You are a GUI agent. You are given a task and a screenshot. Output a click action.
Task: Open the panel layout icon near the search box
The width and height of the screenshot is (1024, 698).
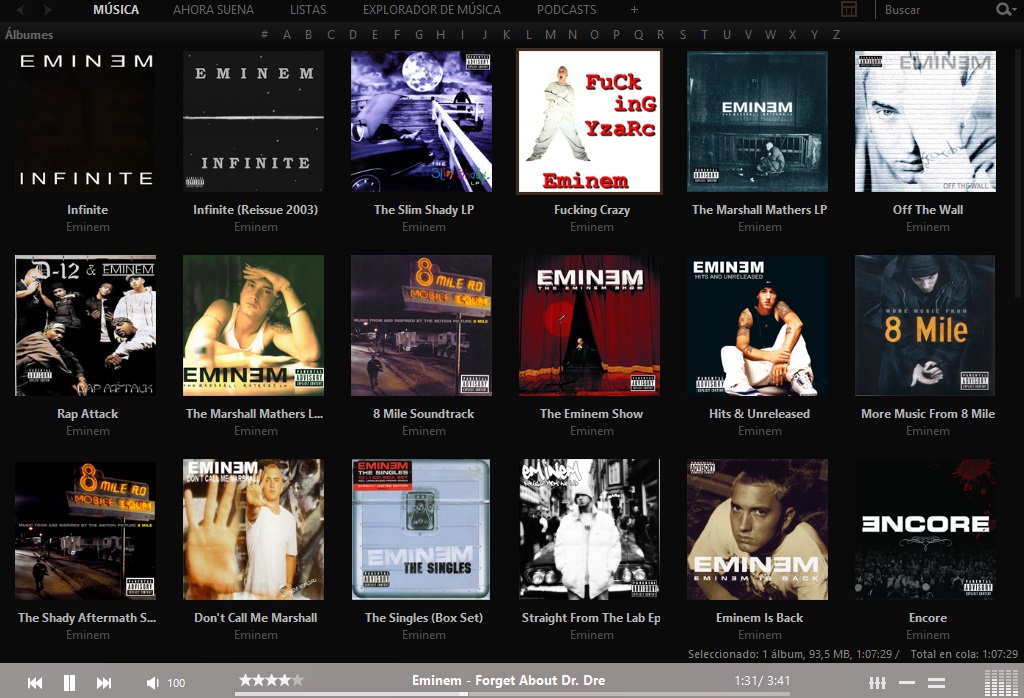pos(849,9)
